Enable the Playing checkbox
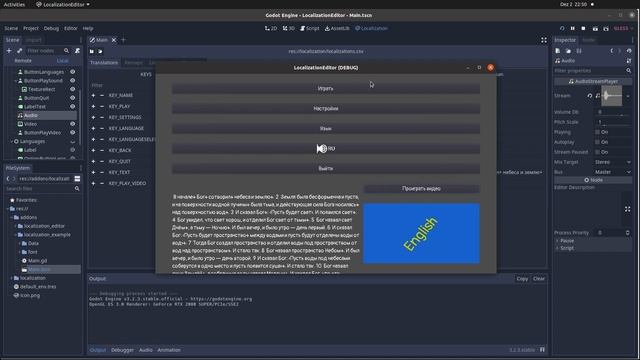640x360 pixels. 598,132
